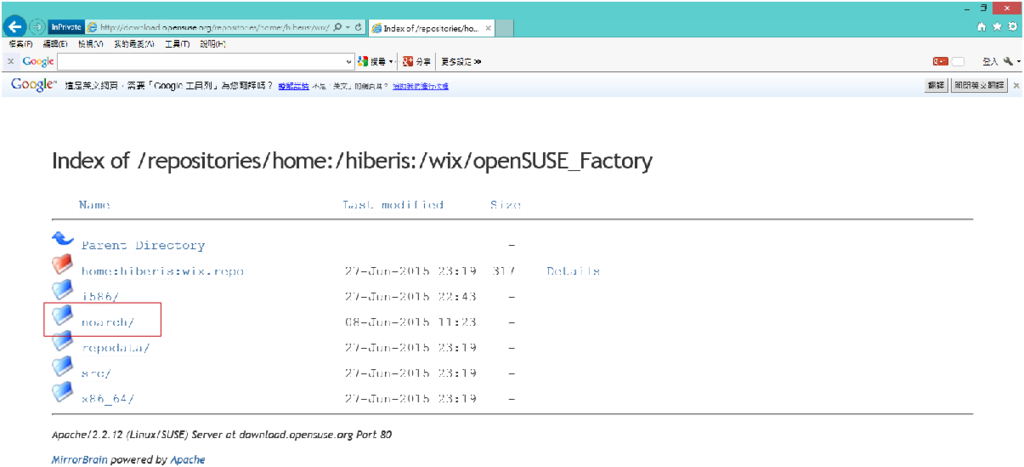Click the InPrivate indicator badge
The height and width of the screenshot is (467, 1024).
65,27
